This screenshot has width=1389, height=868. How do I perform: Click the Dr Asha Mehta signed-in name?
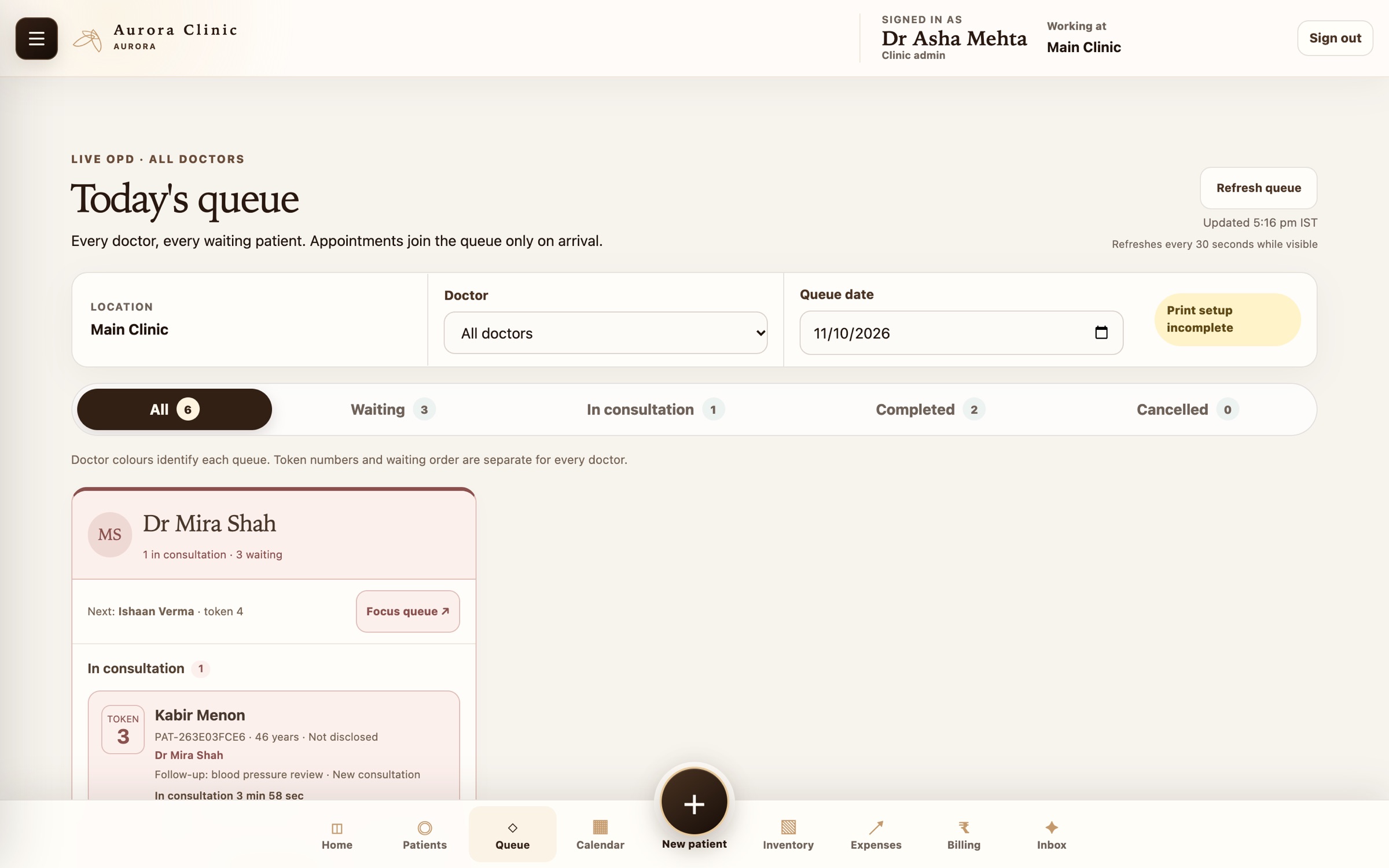pyautogui.click(x=954, y=39)
